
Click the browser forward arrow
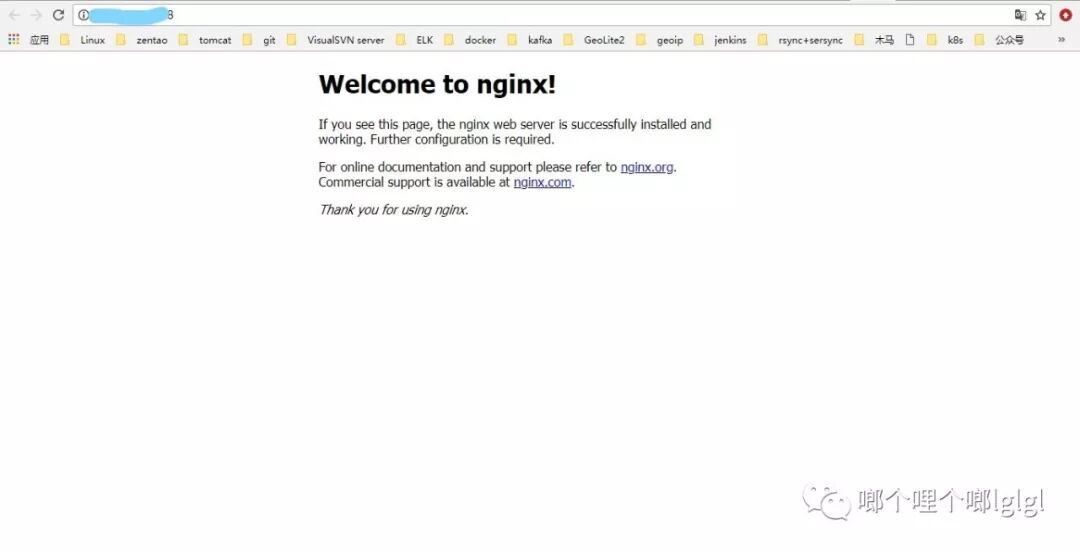tap(36, 15)
